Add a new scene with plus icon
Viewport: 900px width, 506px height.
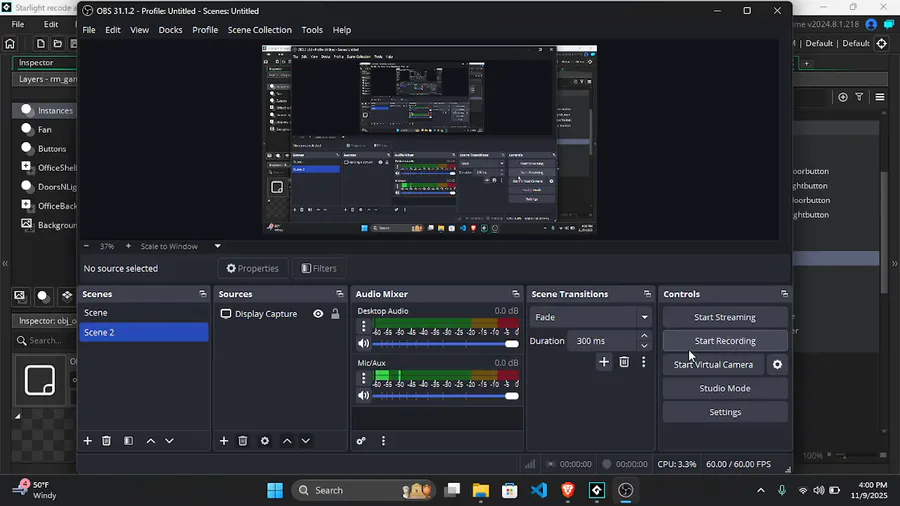pyautogui.click(x=87, y=441)
